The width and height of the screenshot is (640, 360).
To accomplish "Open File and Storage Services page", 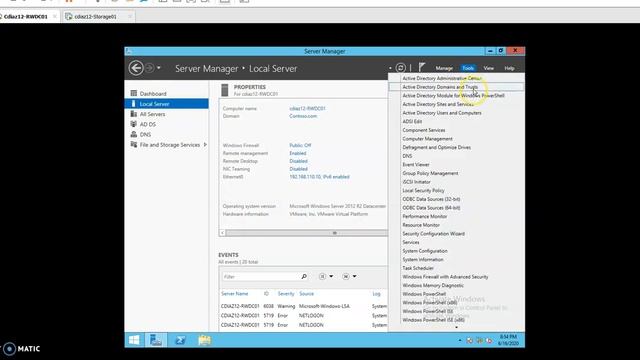I will click(x=169, y=145).
